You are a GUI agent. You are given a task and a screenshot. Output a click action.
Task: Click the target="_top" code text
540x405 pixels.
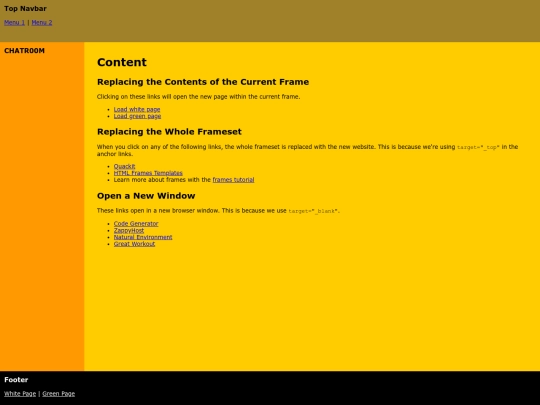pyautogui.click(x=478, y=147)
